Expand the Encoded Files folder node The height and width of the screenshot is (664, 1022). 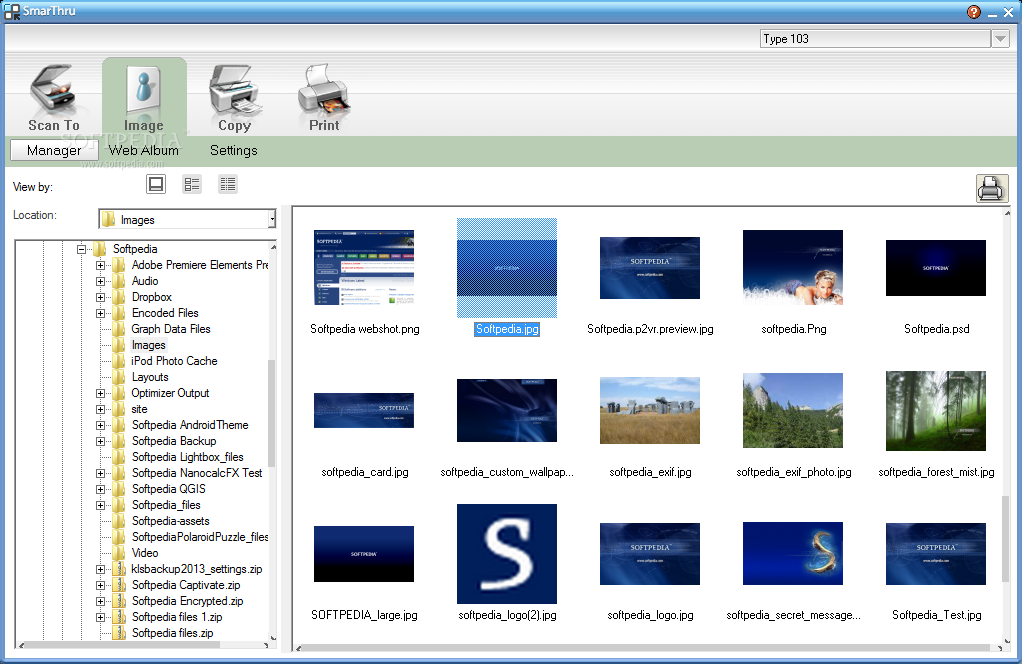pos(100,313)
